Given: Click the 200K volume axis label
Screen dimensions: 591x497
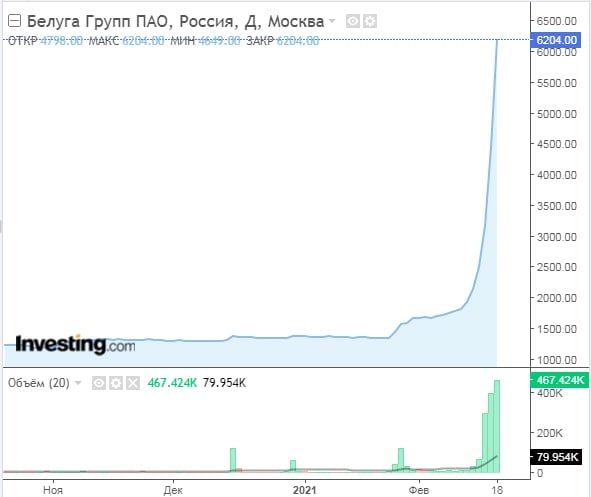Looking at the screenshot, I should (550, 433).
